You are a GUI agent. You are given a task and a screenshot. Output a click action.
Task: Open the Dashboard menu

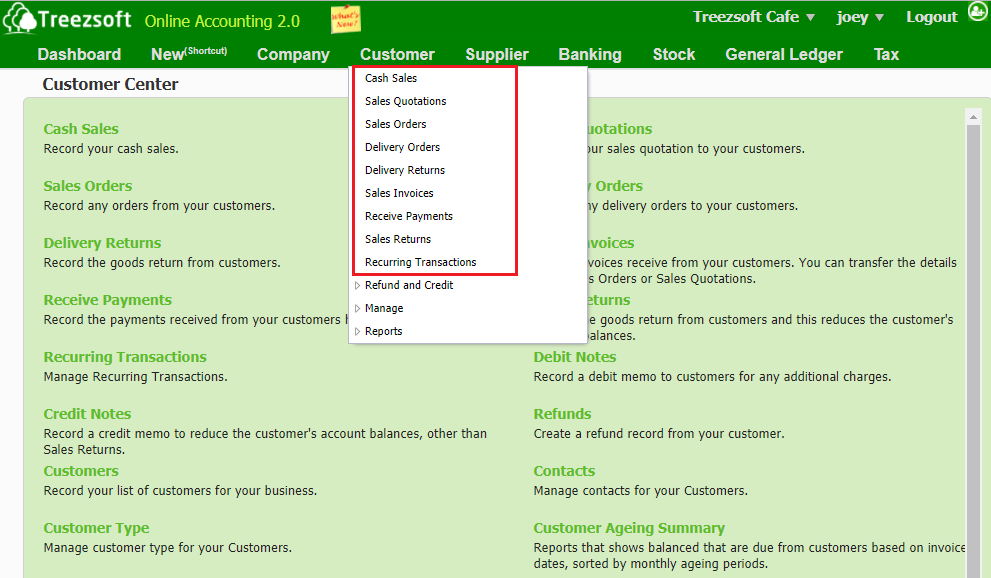click(79, 54)
